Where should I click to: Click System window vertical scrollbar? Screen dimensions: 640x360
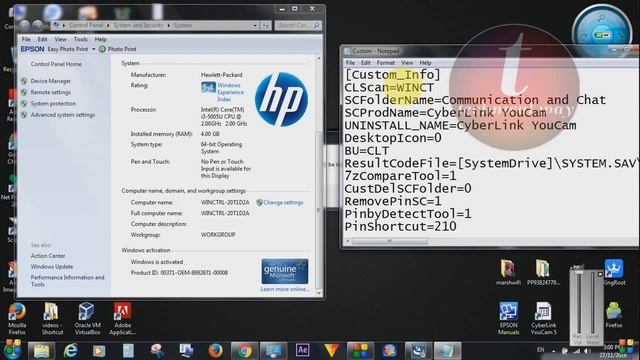tap(319, 176)
